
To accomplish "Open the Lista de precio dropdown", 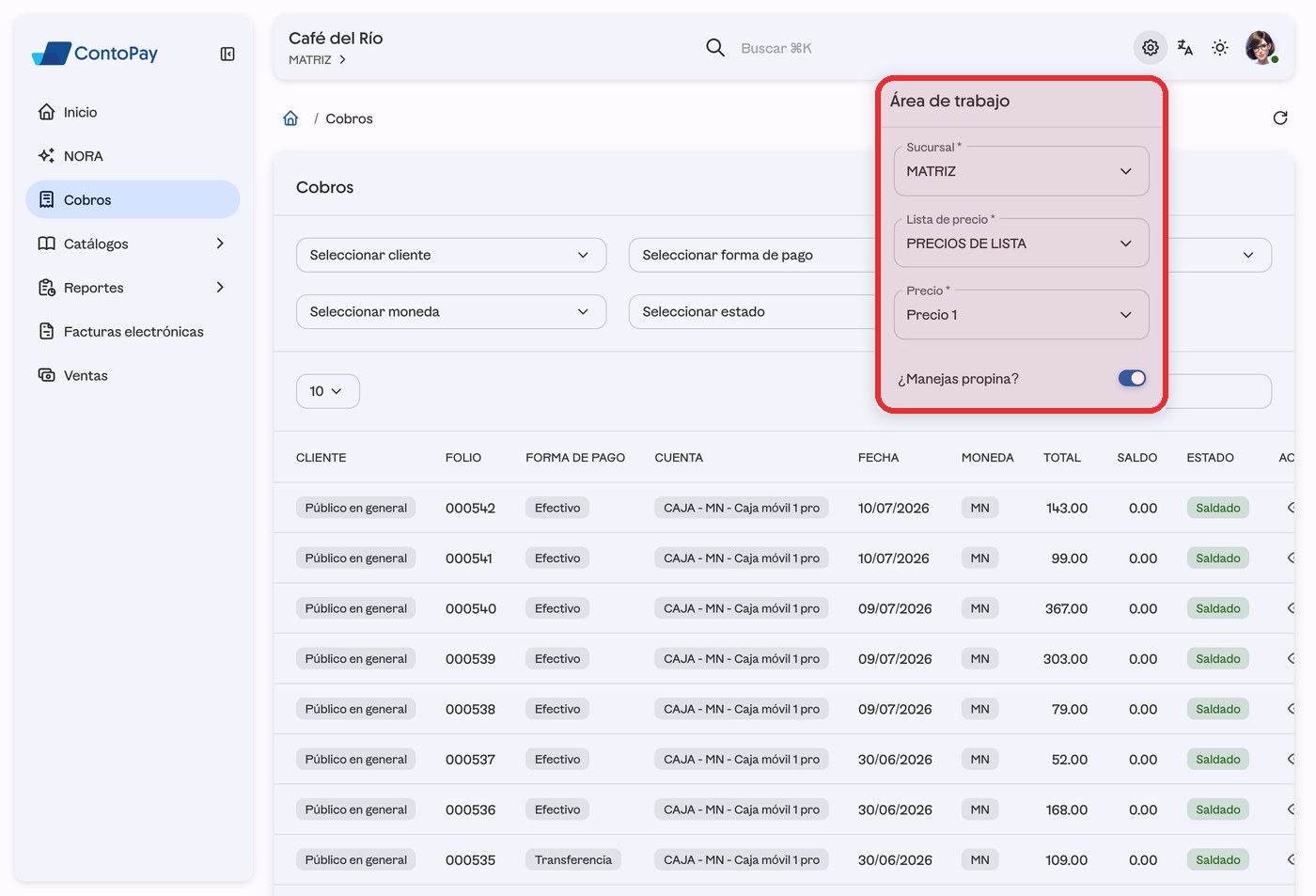I will 1021,244.
